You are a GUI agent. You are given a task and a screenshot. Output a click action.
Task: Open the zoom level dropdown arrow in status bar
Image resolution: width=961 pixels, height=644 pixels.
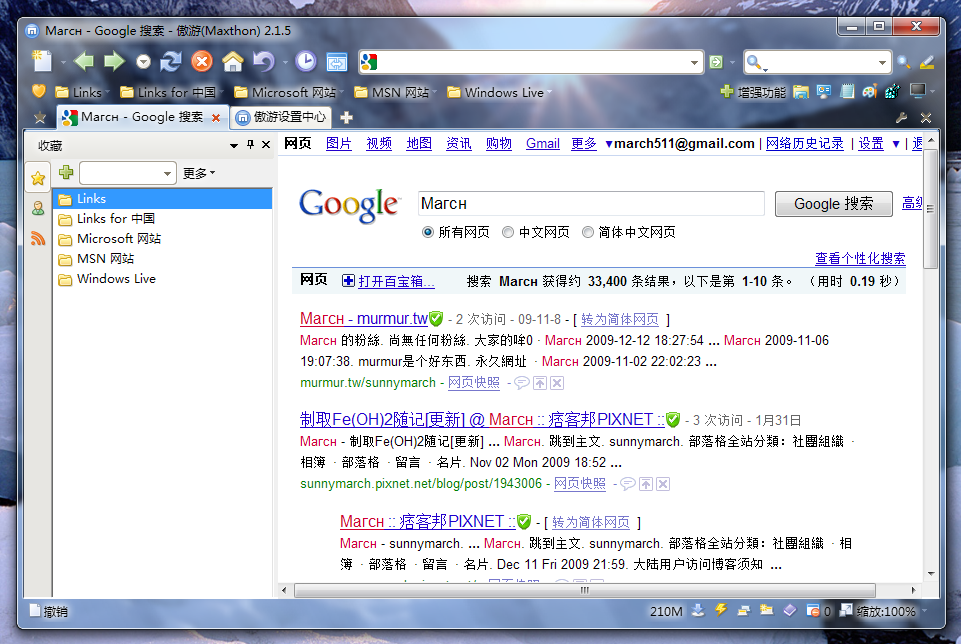click(x=924, y=611)
